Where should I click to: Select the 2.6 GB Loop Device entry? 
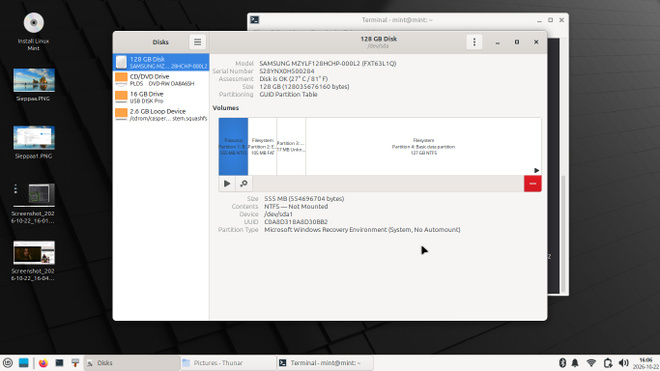pyautogui.click(x=161, y=115)
